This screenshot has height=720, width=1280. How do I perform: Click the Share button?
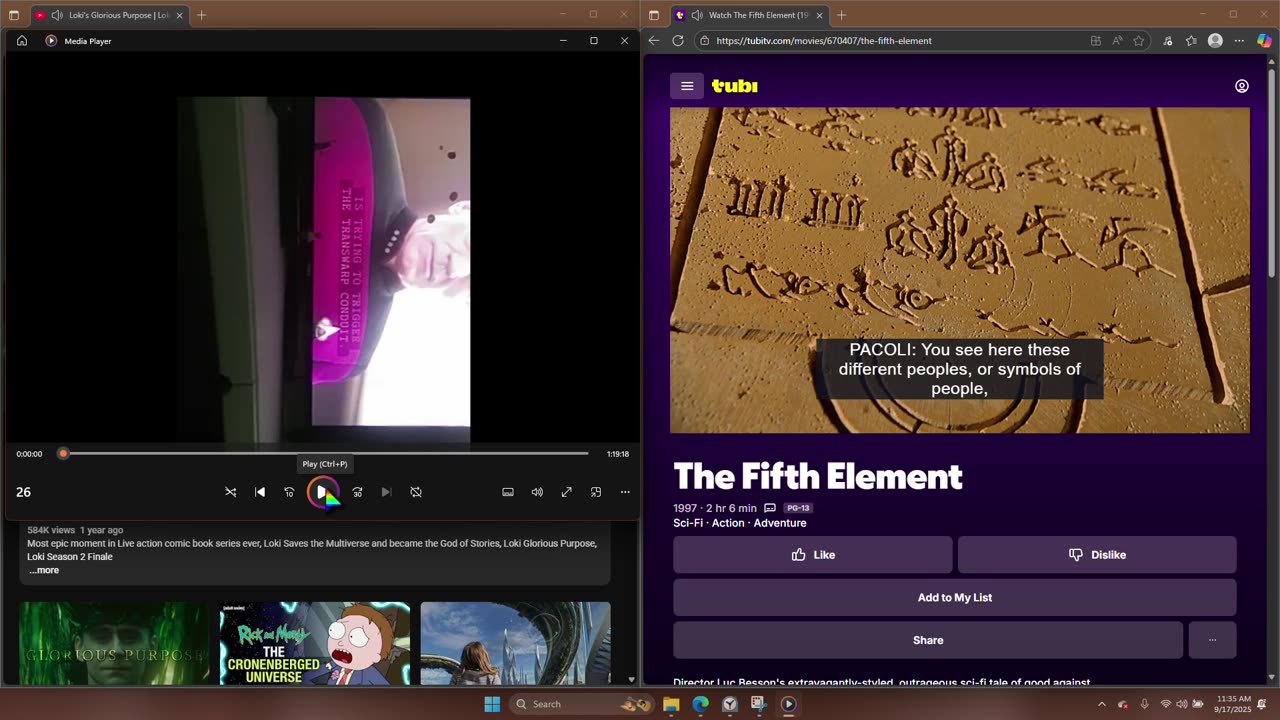tap(928, 640)
